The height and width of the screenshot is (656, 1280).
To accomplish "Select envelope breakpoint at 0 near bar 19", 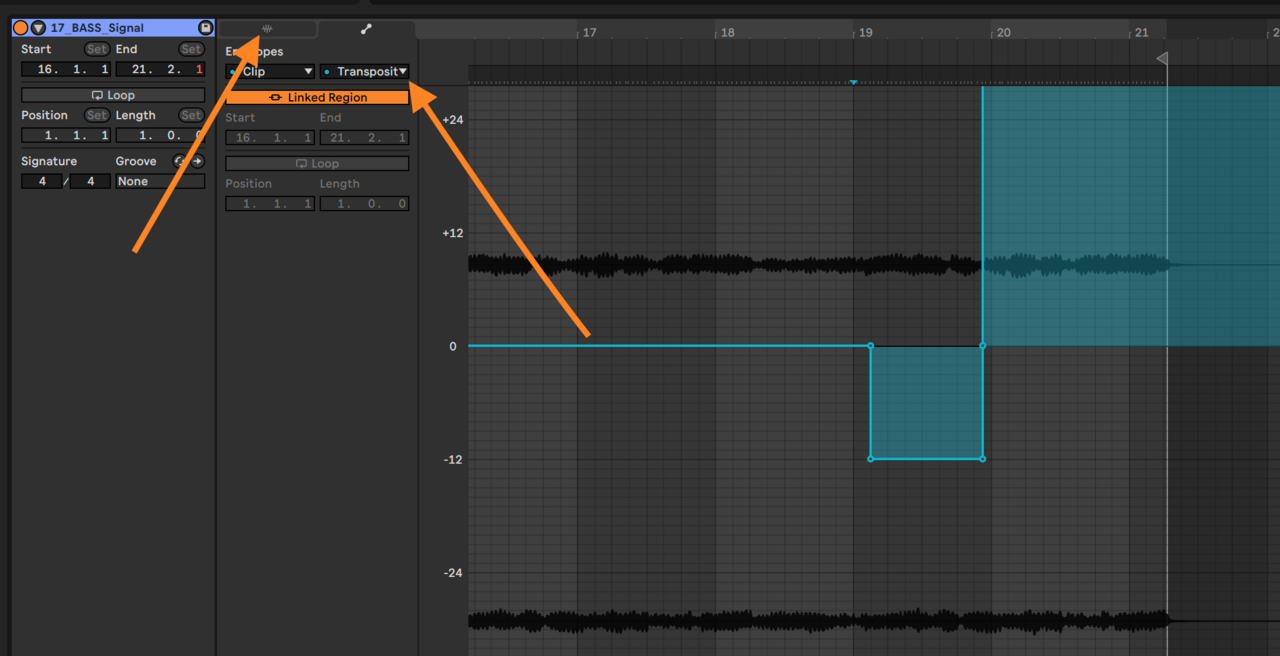I will coord(871,346).
